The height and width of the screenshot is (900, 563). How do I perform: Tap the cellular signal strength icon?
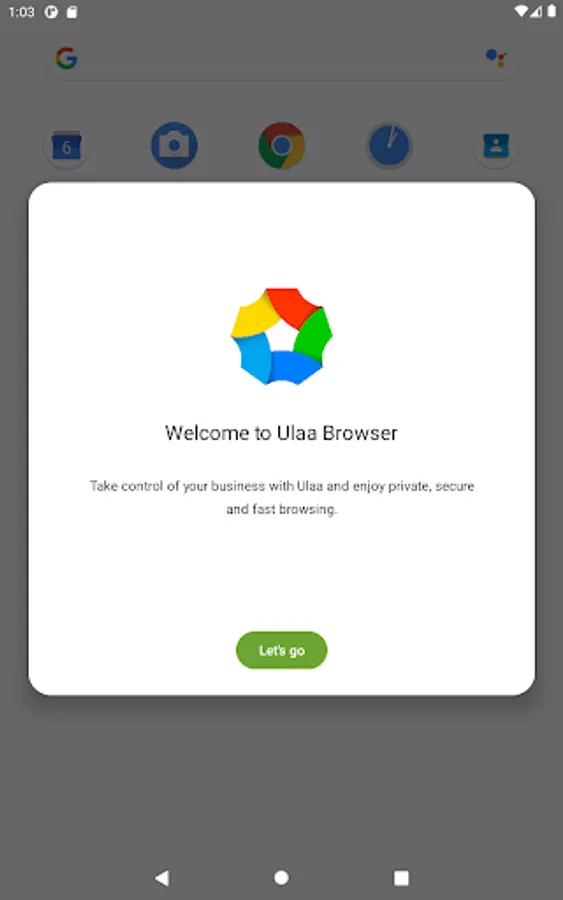click(536, 11)
